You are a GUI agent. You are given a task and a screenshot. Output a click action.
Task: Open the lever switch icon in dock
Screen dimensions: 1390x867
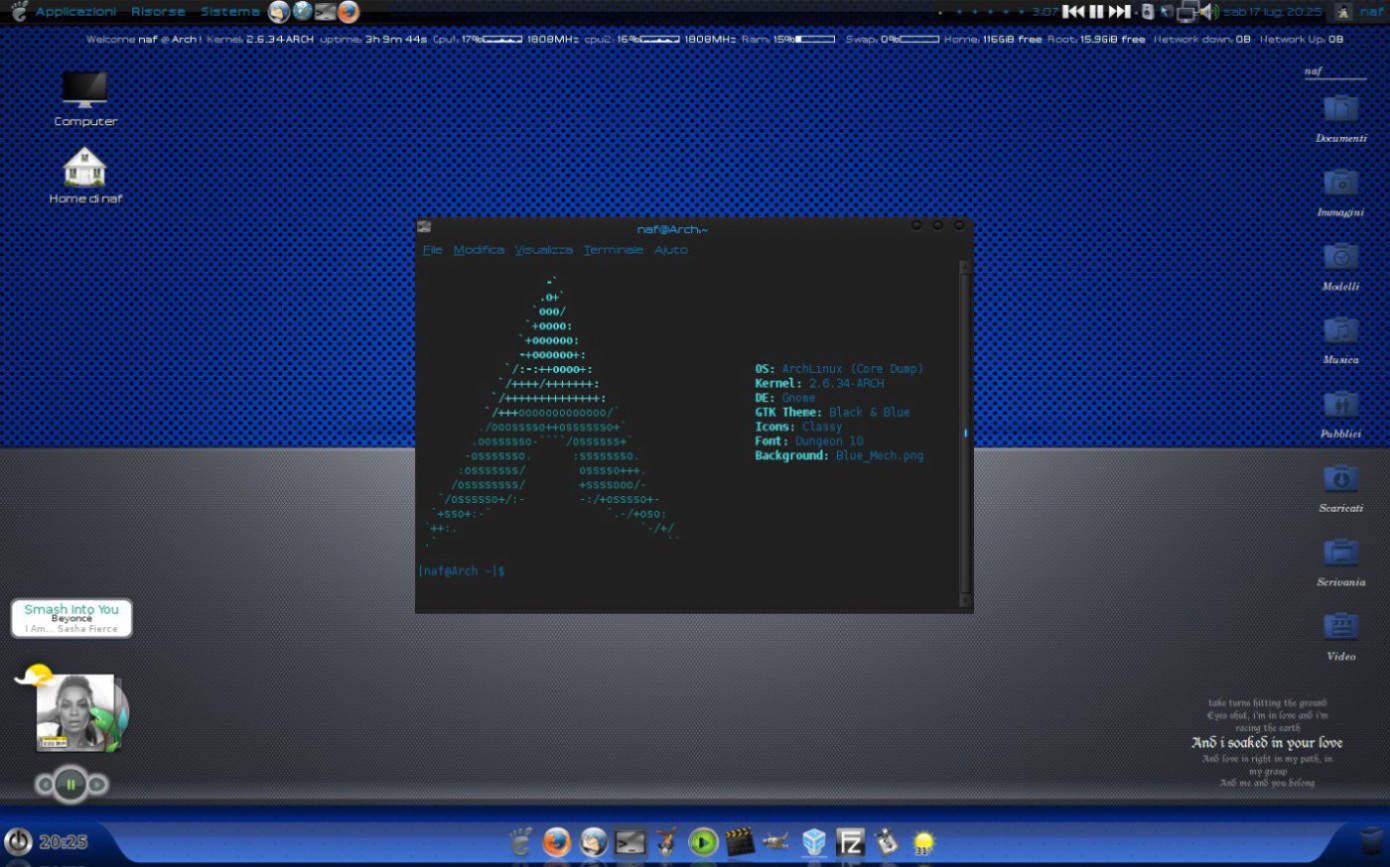click(887, 842)
